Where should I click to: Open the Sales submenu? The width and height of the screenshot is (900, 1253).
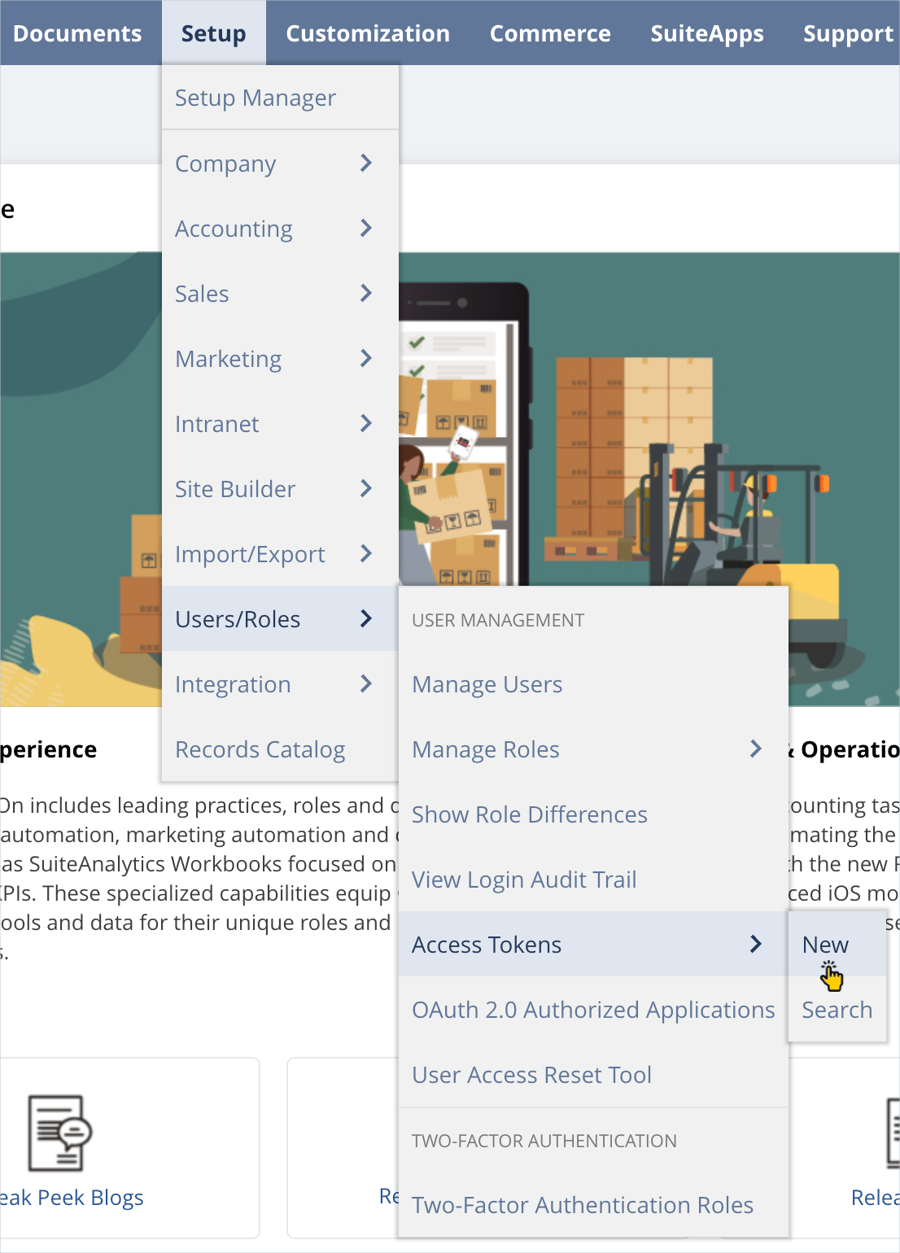pyautogui.click(x=202, y=293)
